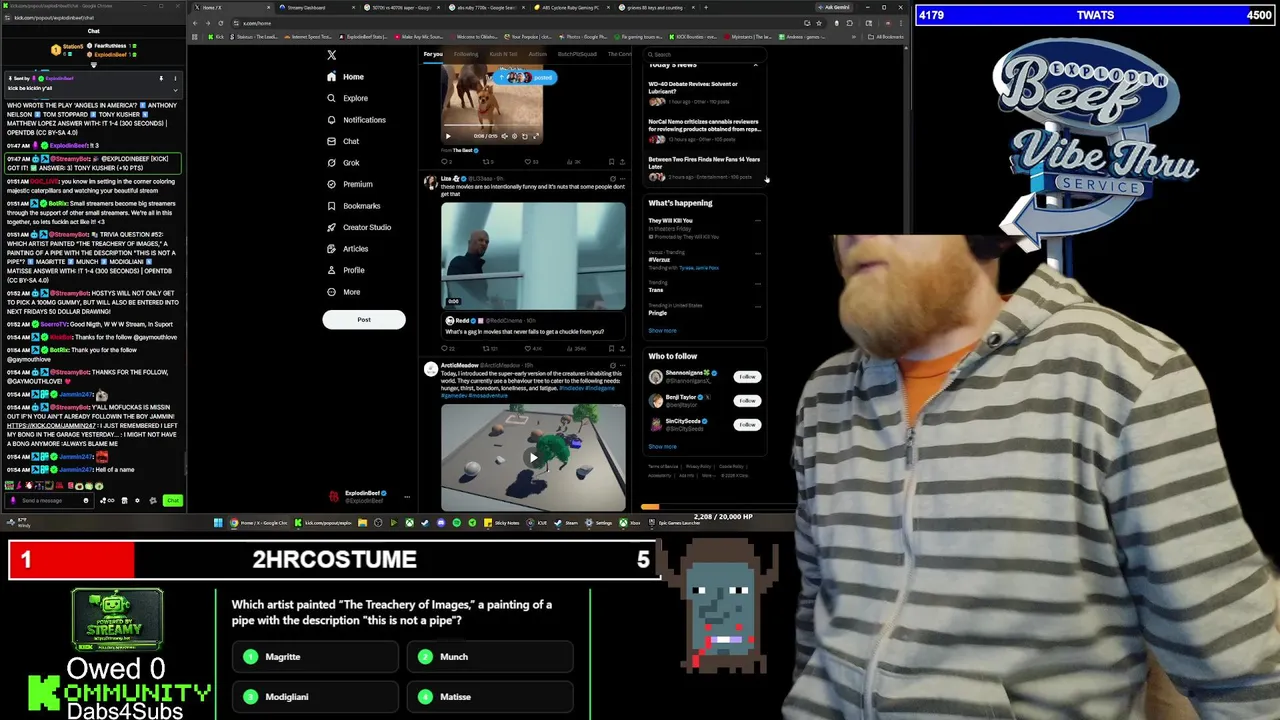Click the Send a message chat field
Viewport: 1280px width, 720px height.
tap(50, 500)
